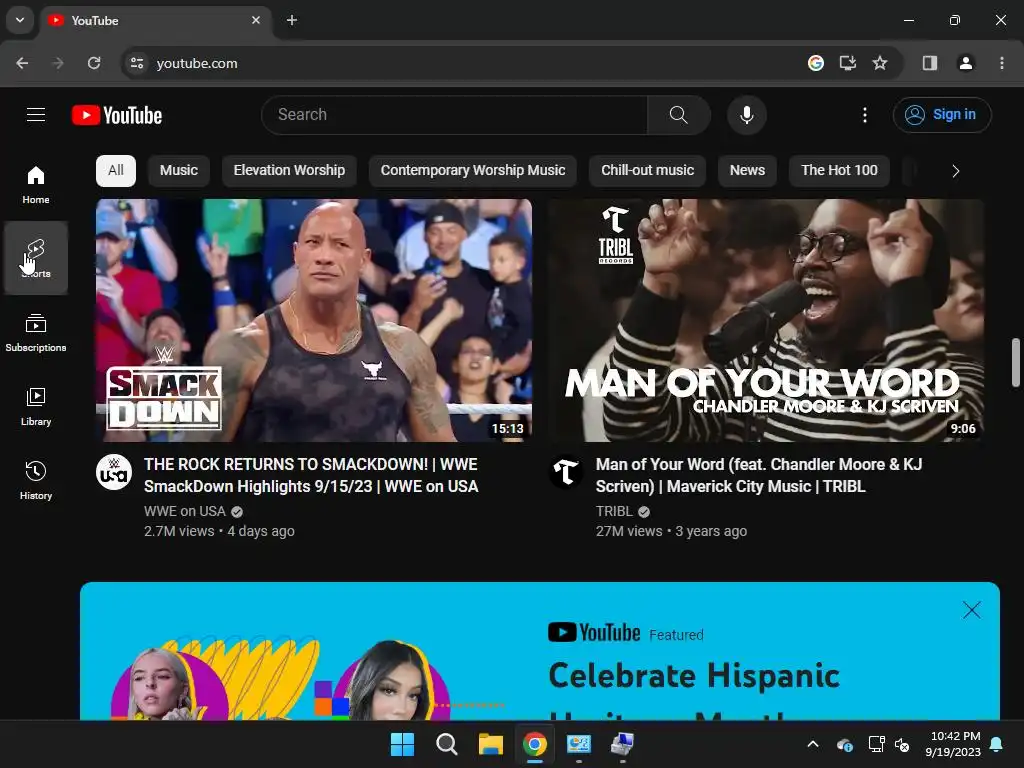Toggle the browser side panel
The image size is (1024, 768).
pyautogui.click(x=930, y=63)
